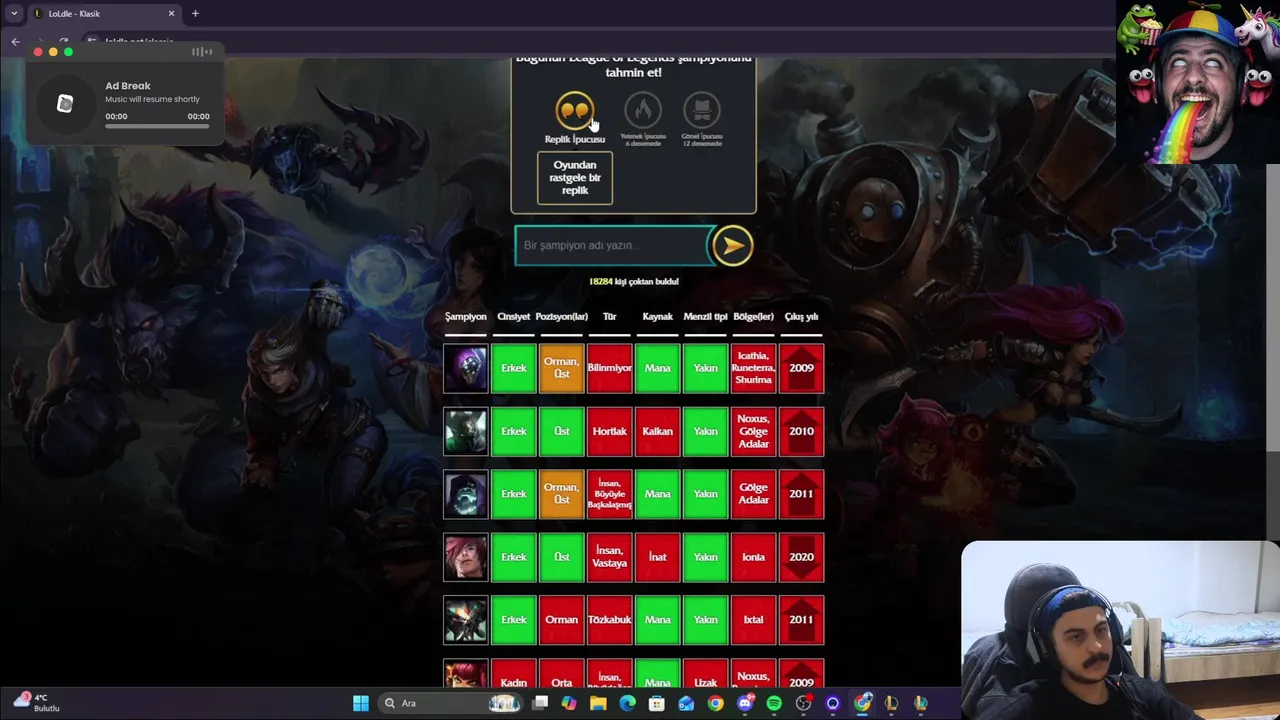Click the Tür column header
The height and width of the screenshot is (720, 1280).
coord(609,317)
